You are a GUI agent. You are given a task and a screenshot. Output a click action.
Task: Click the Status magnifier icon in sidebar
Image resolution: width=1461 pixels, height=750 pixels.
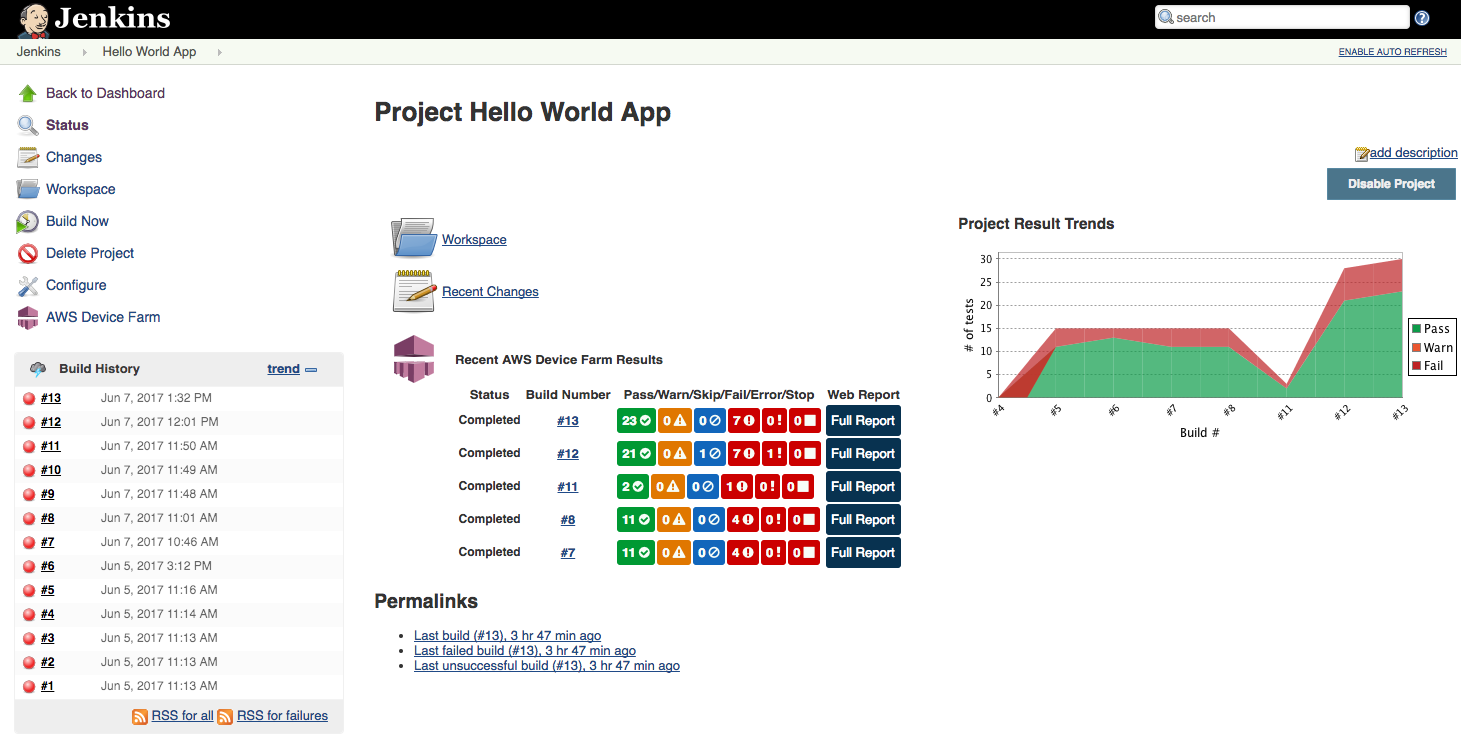click(28, 125)
